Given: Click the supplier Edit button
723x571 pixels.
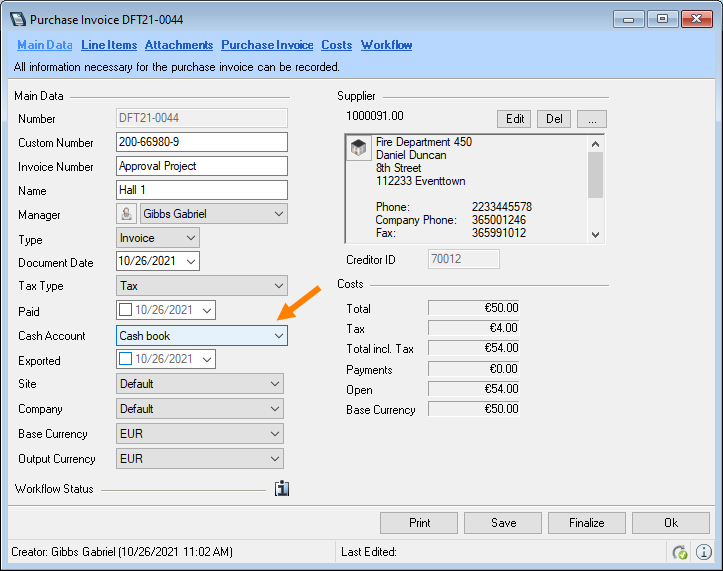Looking at the screenshot, I should pyautogui.click(x=515, y=119).
